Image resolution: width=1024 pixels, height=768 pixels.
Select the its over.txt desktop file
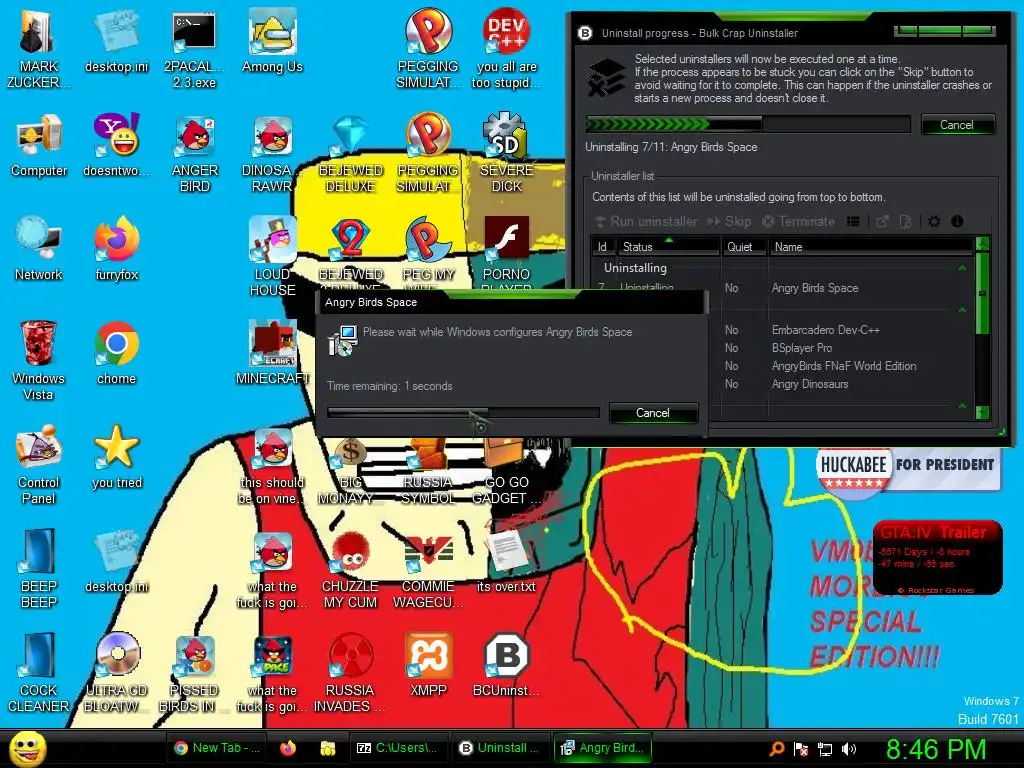(x=506, y=562)
